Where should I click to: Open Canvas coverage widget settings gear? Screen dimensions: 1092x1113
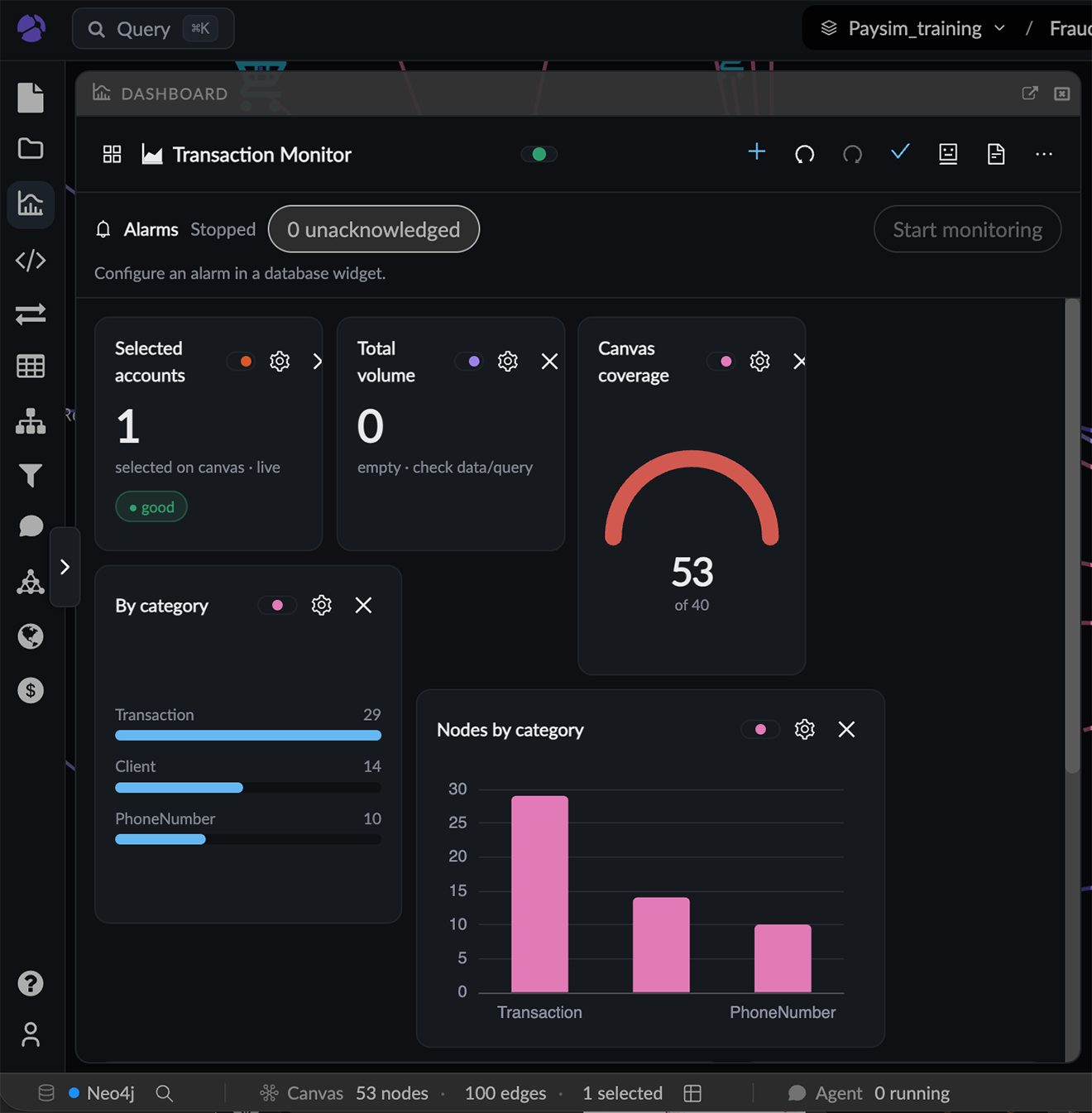tap(759, 361)
